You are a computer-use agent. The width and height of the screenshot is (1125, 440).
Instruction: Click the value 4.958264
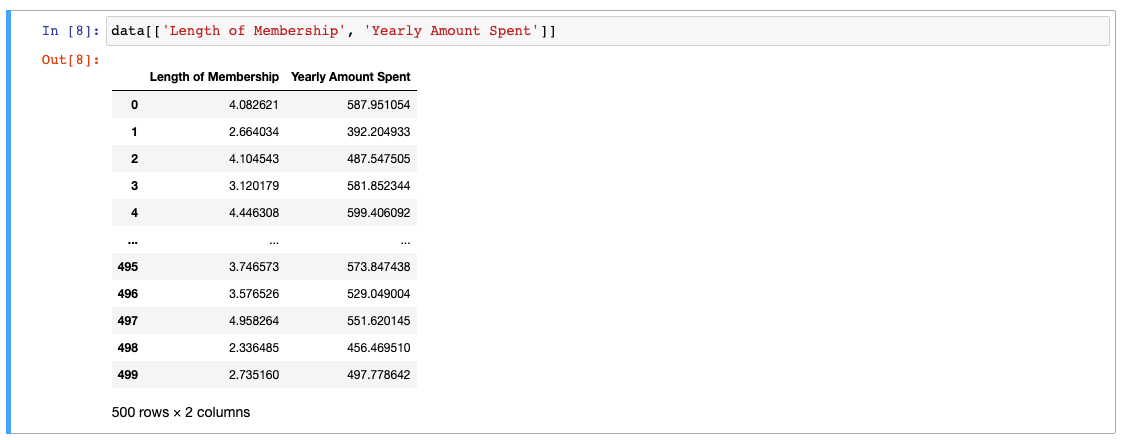coord(254,321)
